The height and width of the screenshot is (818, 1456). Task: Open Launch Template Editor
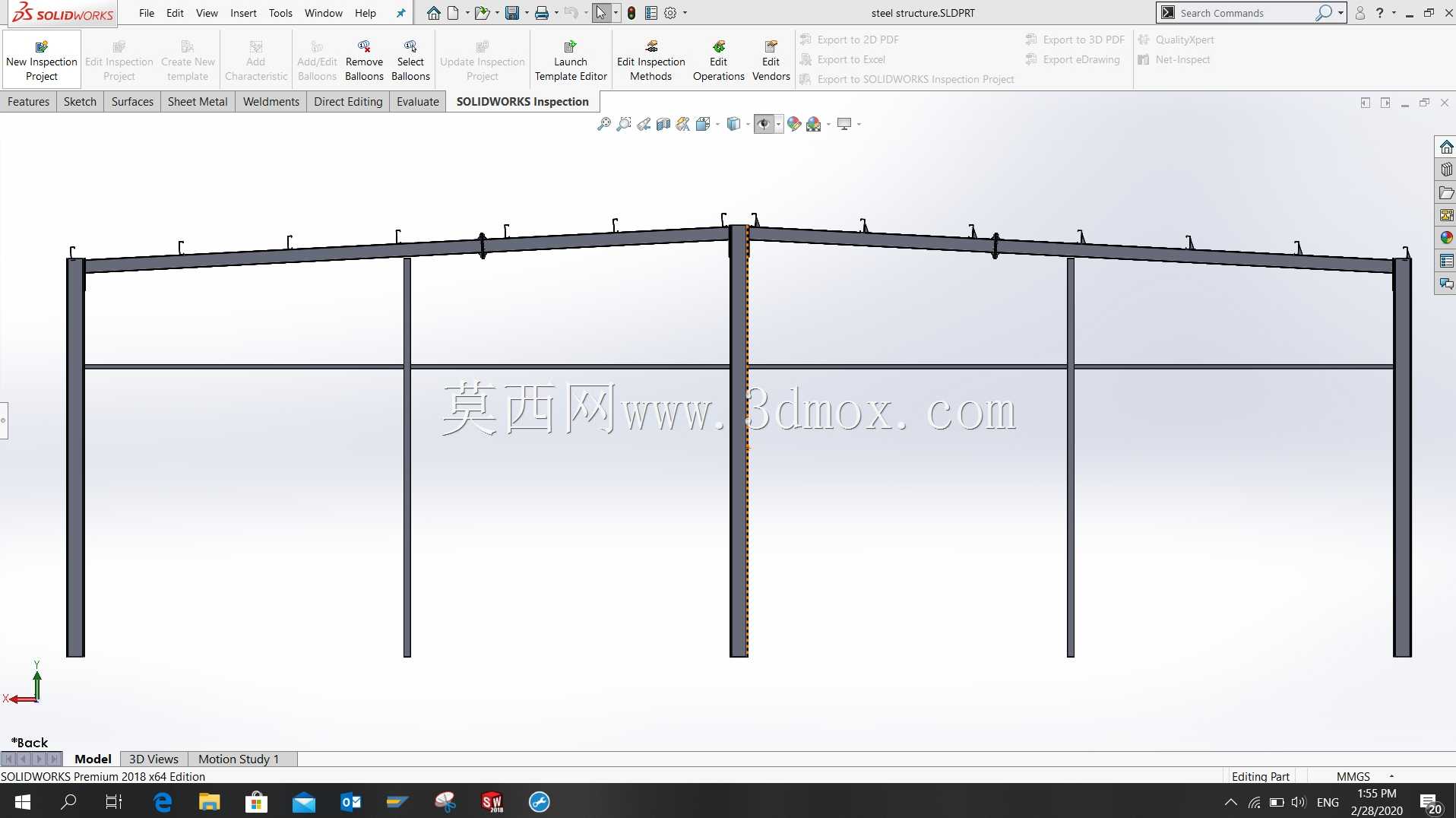[571, 60]
